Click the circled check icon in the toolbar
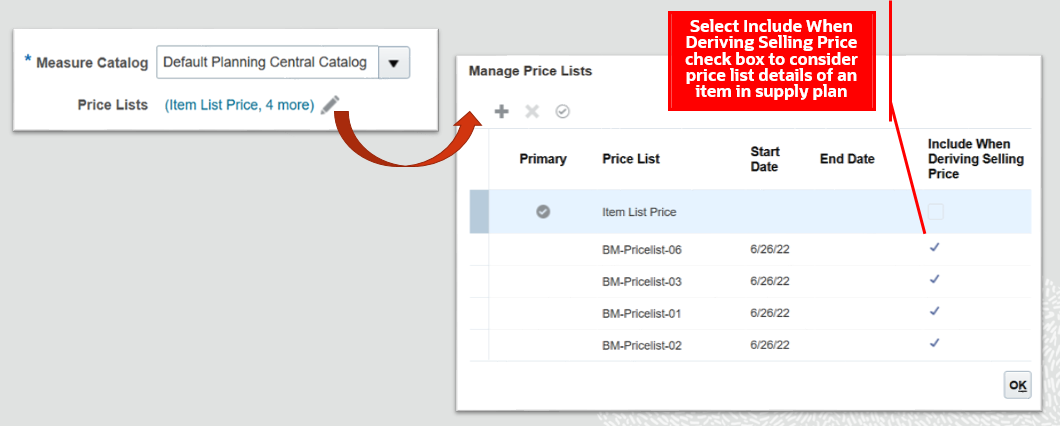The width and height of the screenshot is (1060, 426). pyautogui.click(x=562, y=111)
